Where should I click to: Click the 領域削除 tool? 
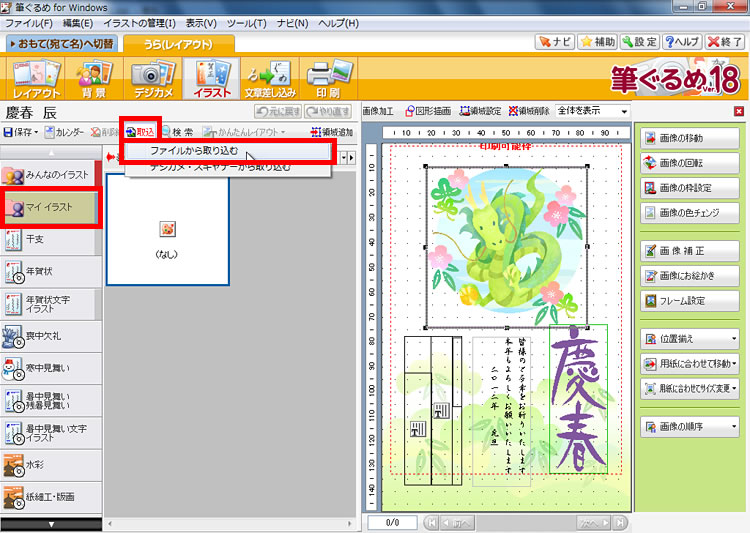(x=529, y=111)
